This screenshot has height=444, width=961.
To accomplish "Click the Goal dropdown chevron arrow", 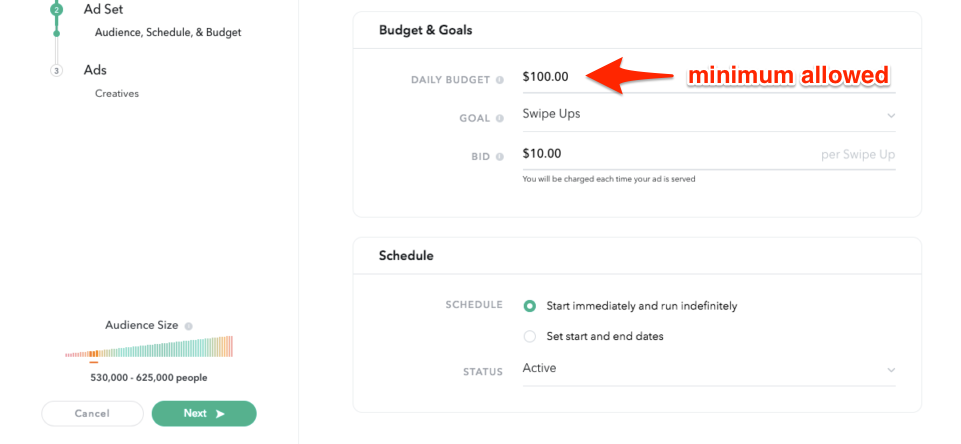I will point(891,116).
